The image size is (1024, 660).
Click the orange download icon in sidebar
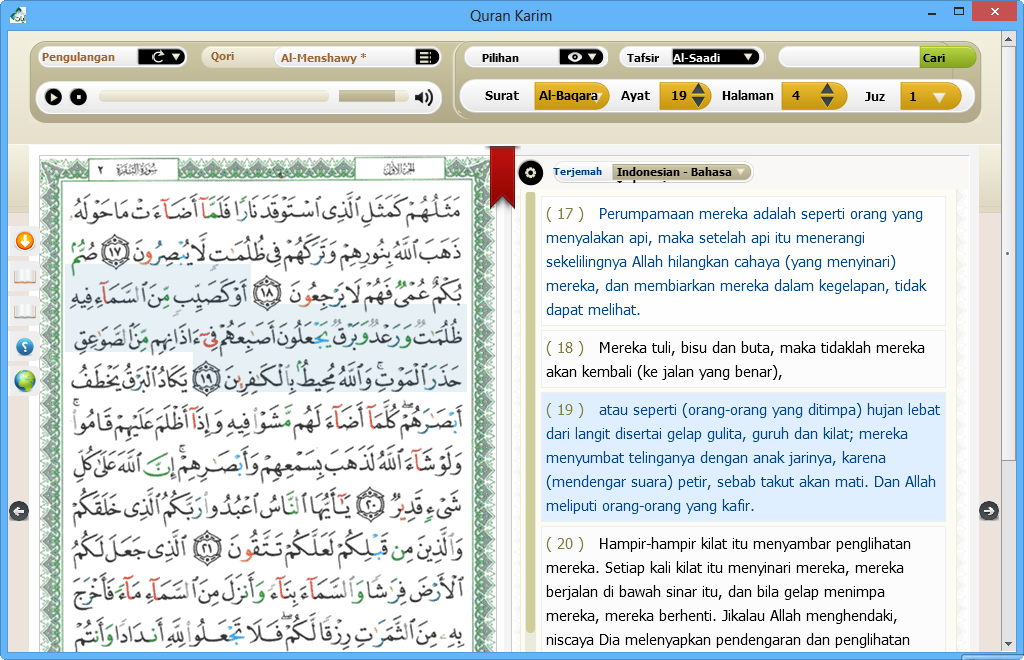pyautogui.click(x=24, y=241)
